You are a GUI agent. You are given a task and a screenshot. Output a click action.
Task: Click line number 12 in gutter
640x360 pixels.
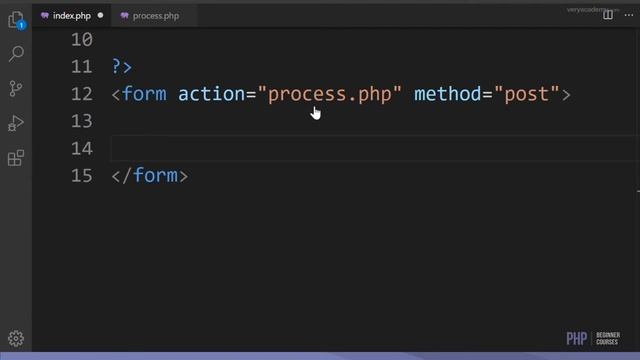pyautogui.click(x=82, y=94)
